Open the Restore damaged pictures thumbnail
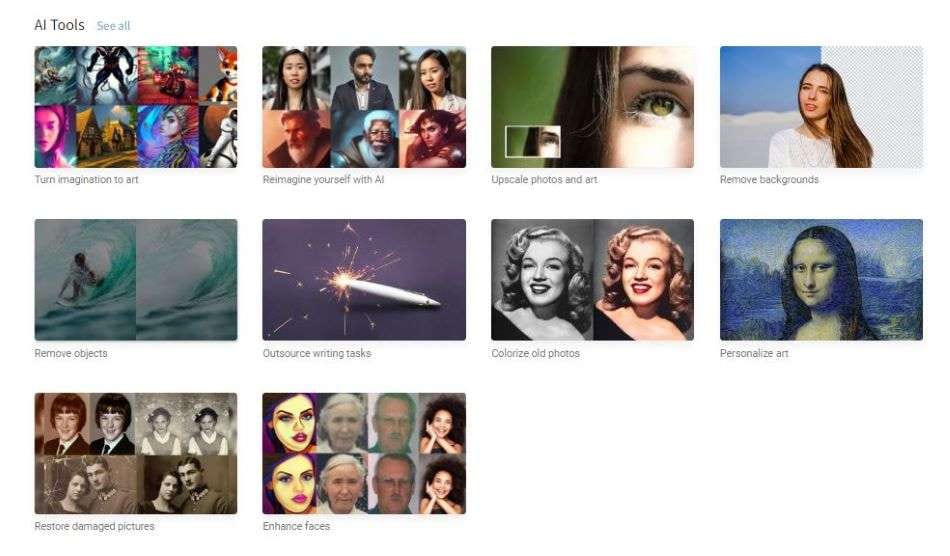Image resolution: width=950 pixels, height=556 pixels. tap(136, 454)
